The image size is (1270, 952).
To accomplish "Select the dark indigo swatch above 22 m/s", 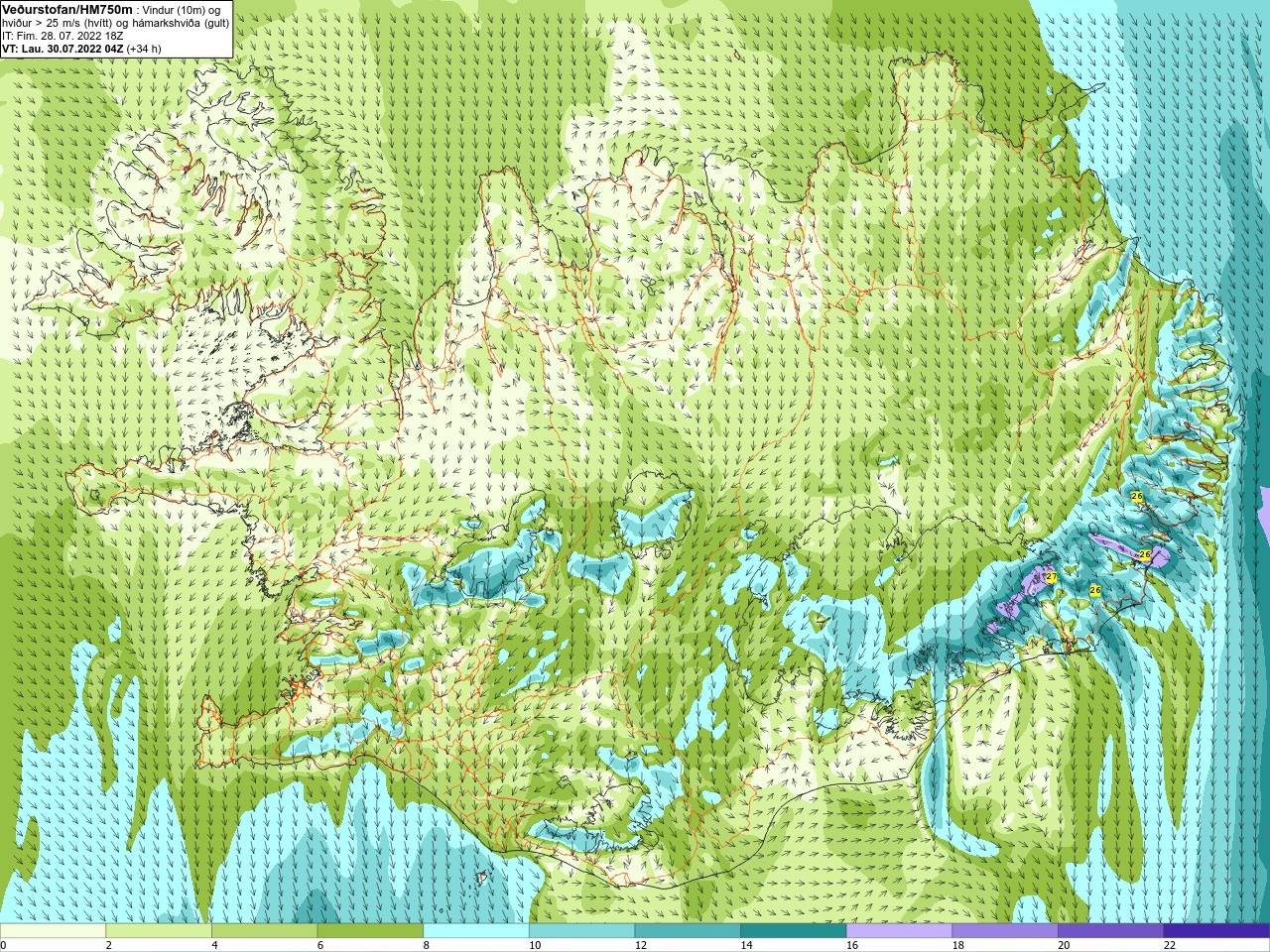I will [x=1216, y=931].
